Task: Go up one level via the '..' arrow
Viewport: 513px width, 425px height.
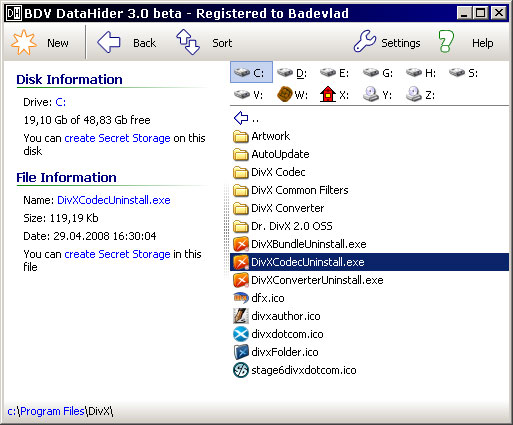Action: pos(241,118)
